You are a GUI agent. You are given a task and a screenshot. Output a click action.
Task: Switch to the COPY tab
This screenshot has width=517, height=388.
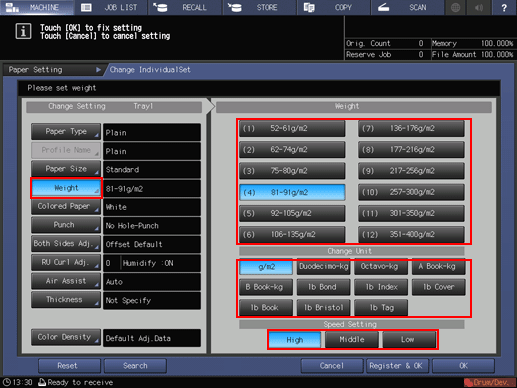[334, 7]
